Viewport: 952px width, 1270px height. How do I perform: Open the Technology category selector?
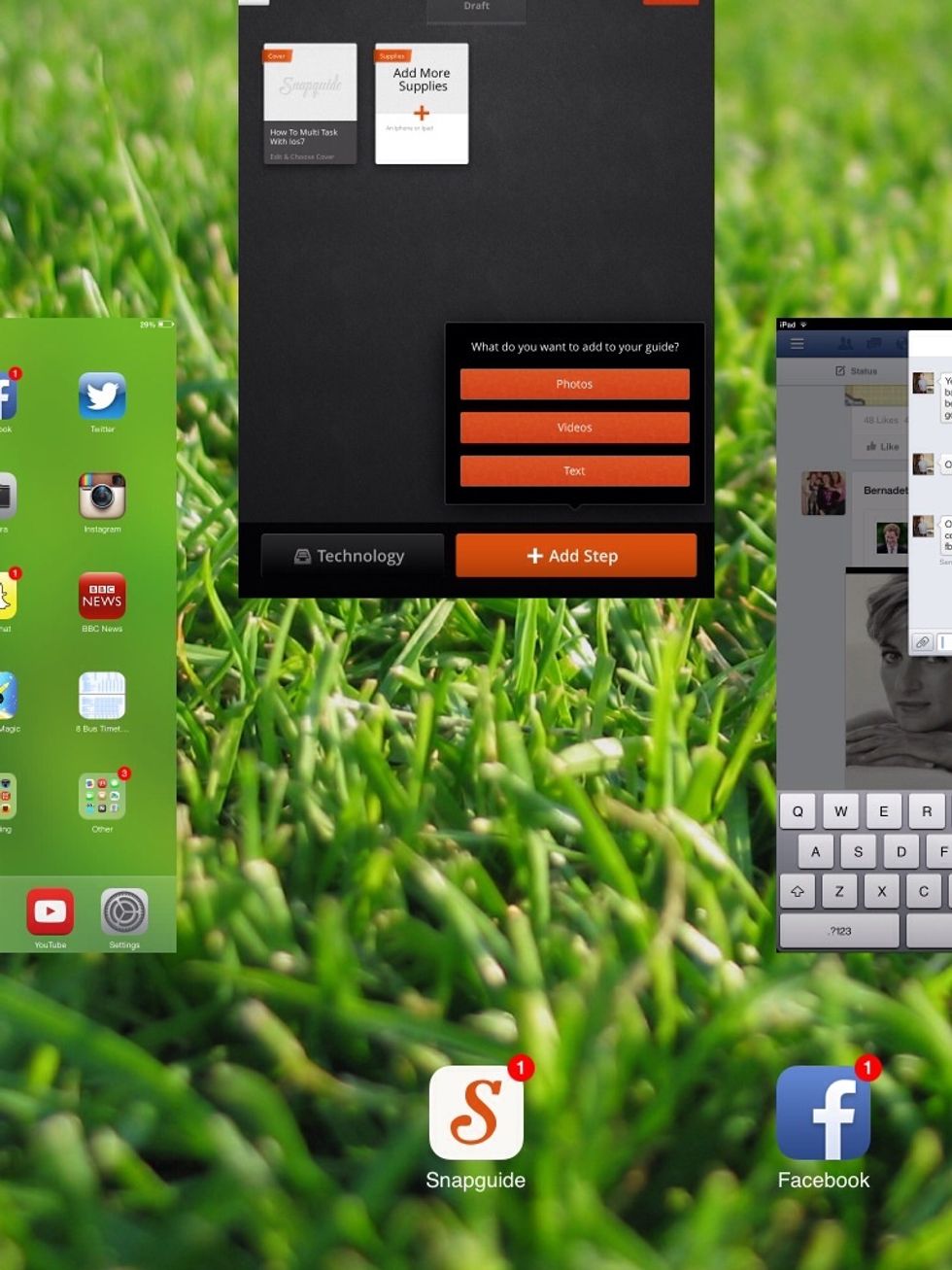click(351, 556)
